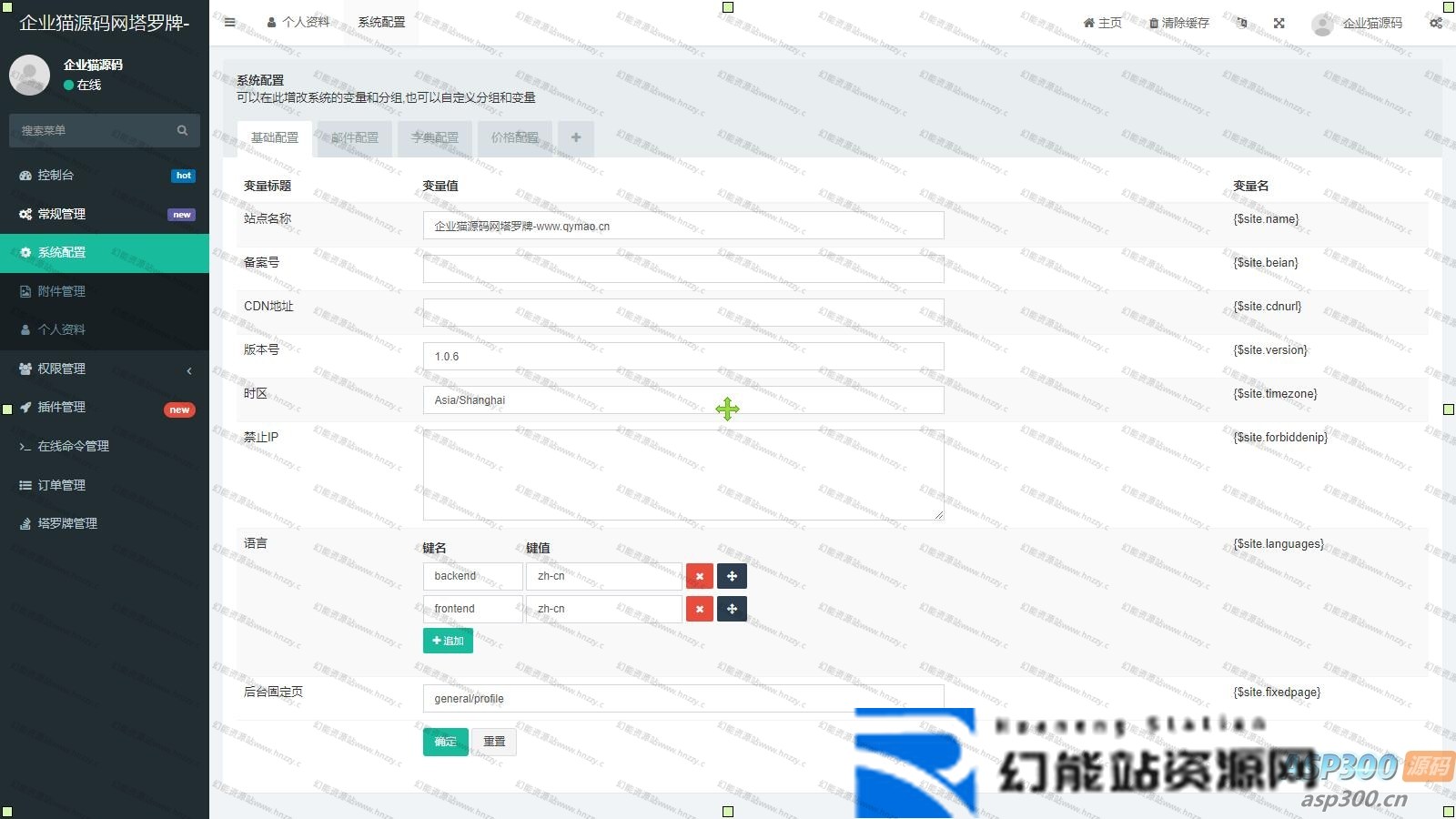Screen dimensions: 1456x819
Task: Click the search icon in menu search
Action: pos(182,131)
